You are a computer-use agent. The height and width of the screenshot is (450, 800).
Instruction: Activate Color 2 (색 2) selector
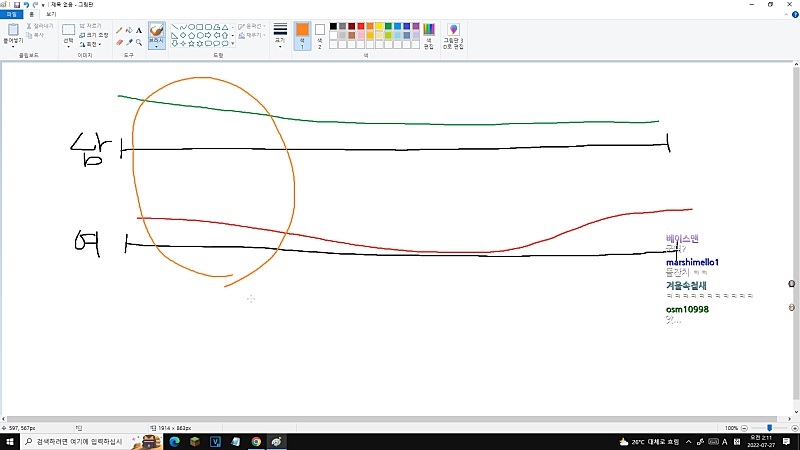click(x=320, y=36)
